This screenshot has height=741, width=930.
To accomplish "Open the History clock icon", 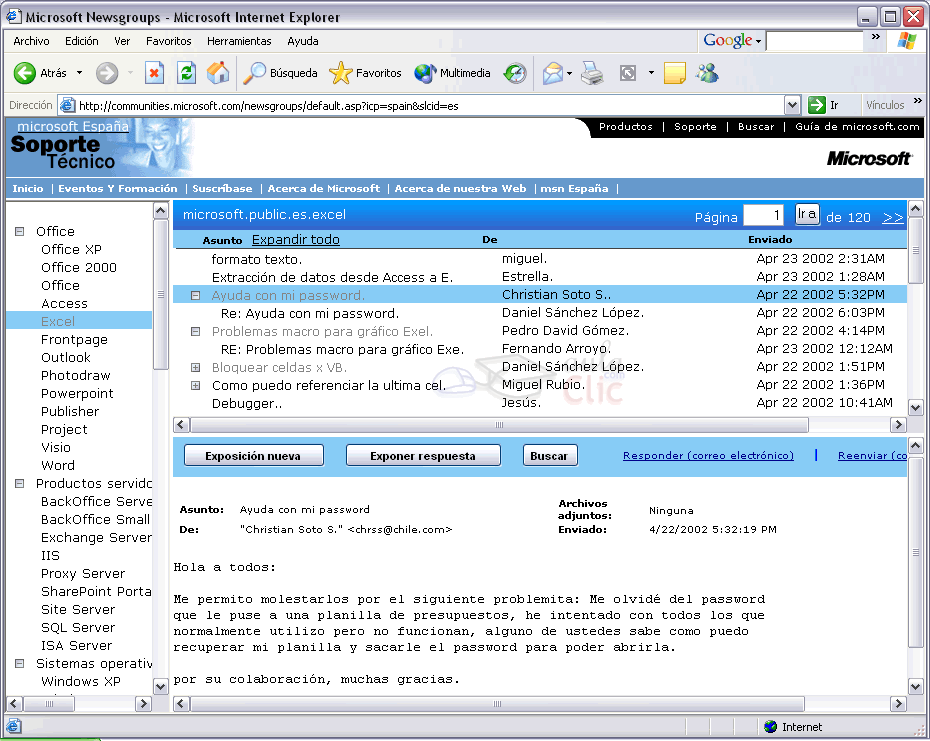I will pyautogui.click(x=515, y=73).
